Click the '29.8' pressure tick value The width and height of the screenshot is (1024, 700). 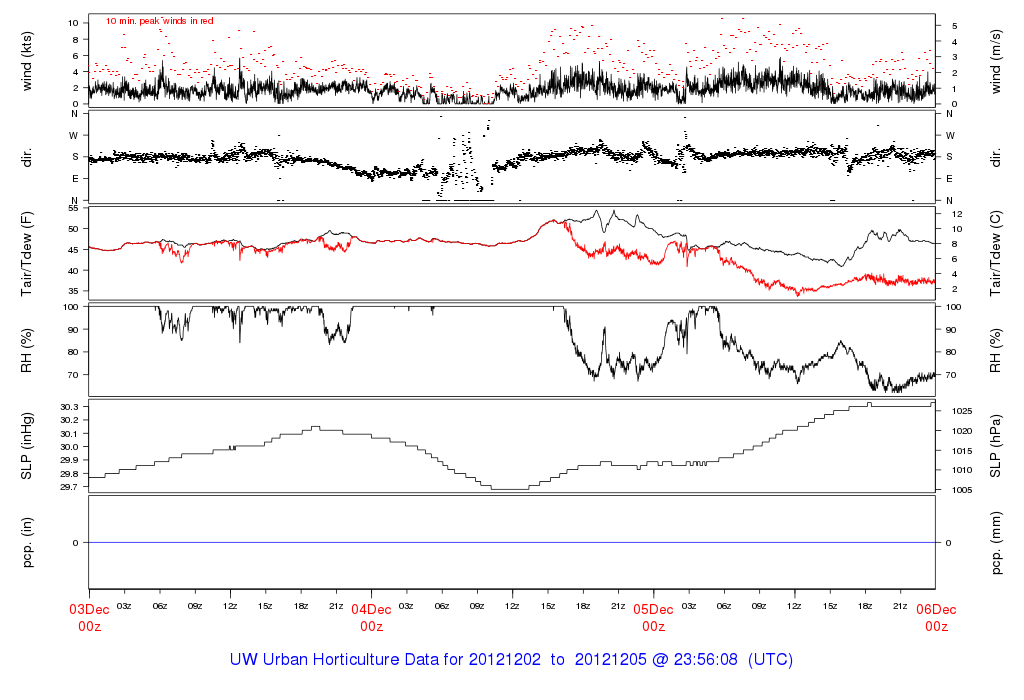[x=69, y=473]
